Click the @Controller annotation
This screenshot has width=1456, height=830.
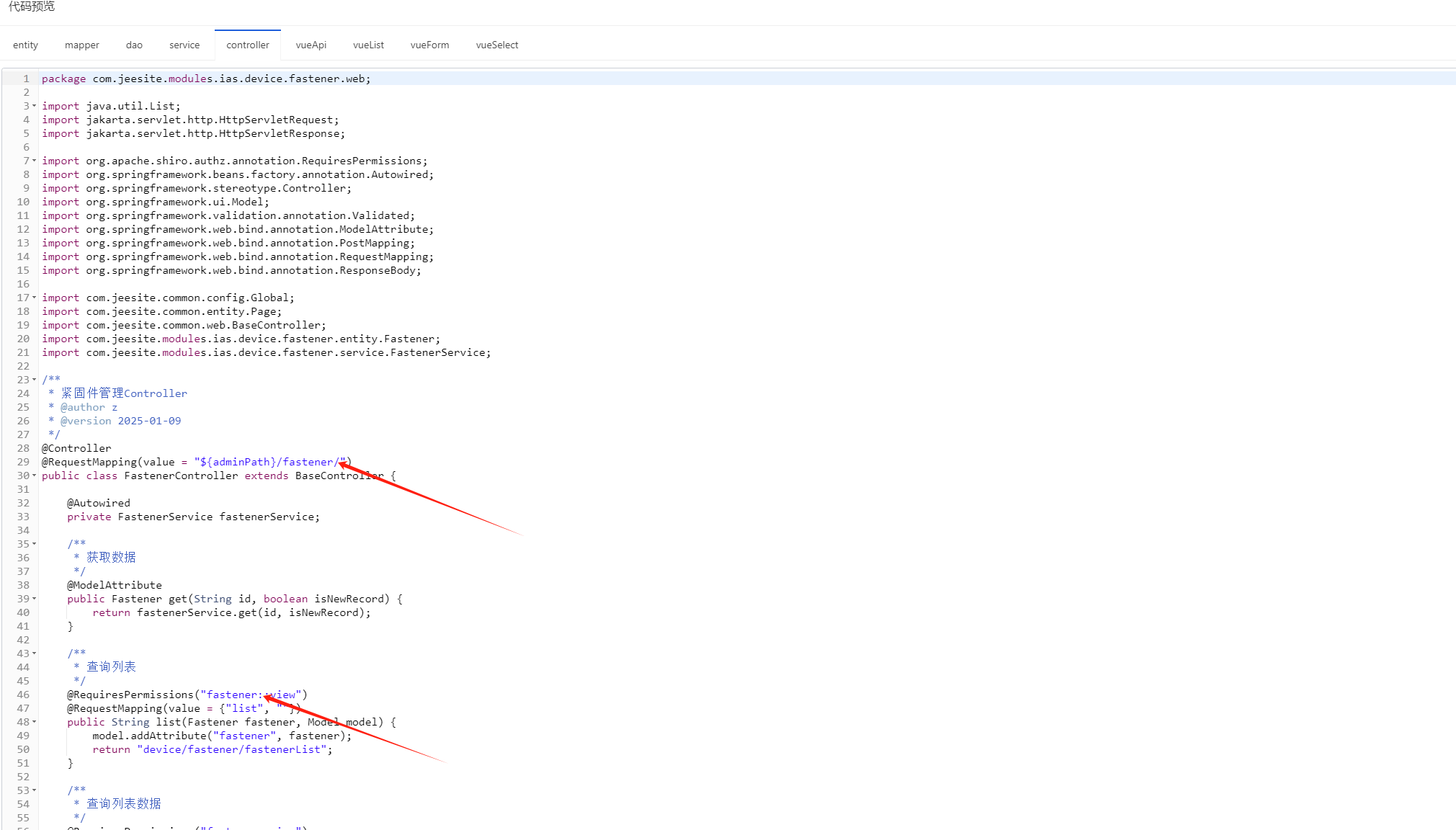[x=76, y=448]
